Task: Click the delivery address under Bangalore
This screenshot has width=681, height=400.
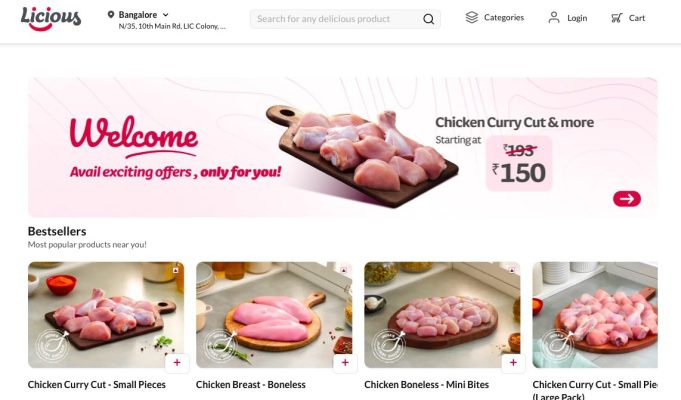Action: (x=172, y=26)
